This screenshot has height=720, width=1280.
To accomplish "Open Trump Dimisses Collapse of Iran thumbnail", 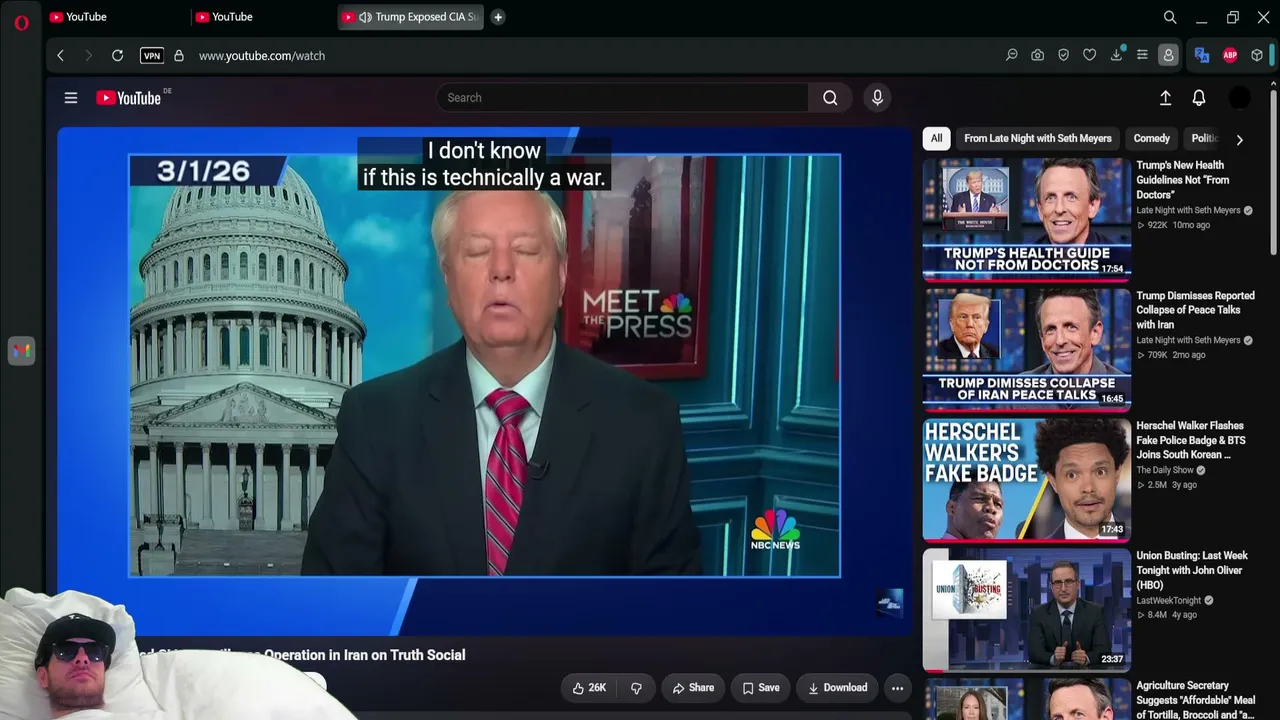I will point(1027,349).
